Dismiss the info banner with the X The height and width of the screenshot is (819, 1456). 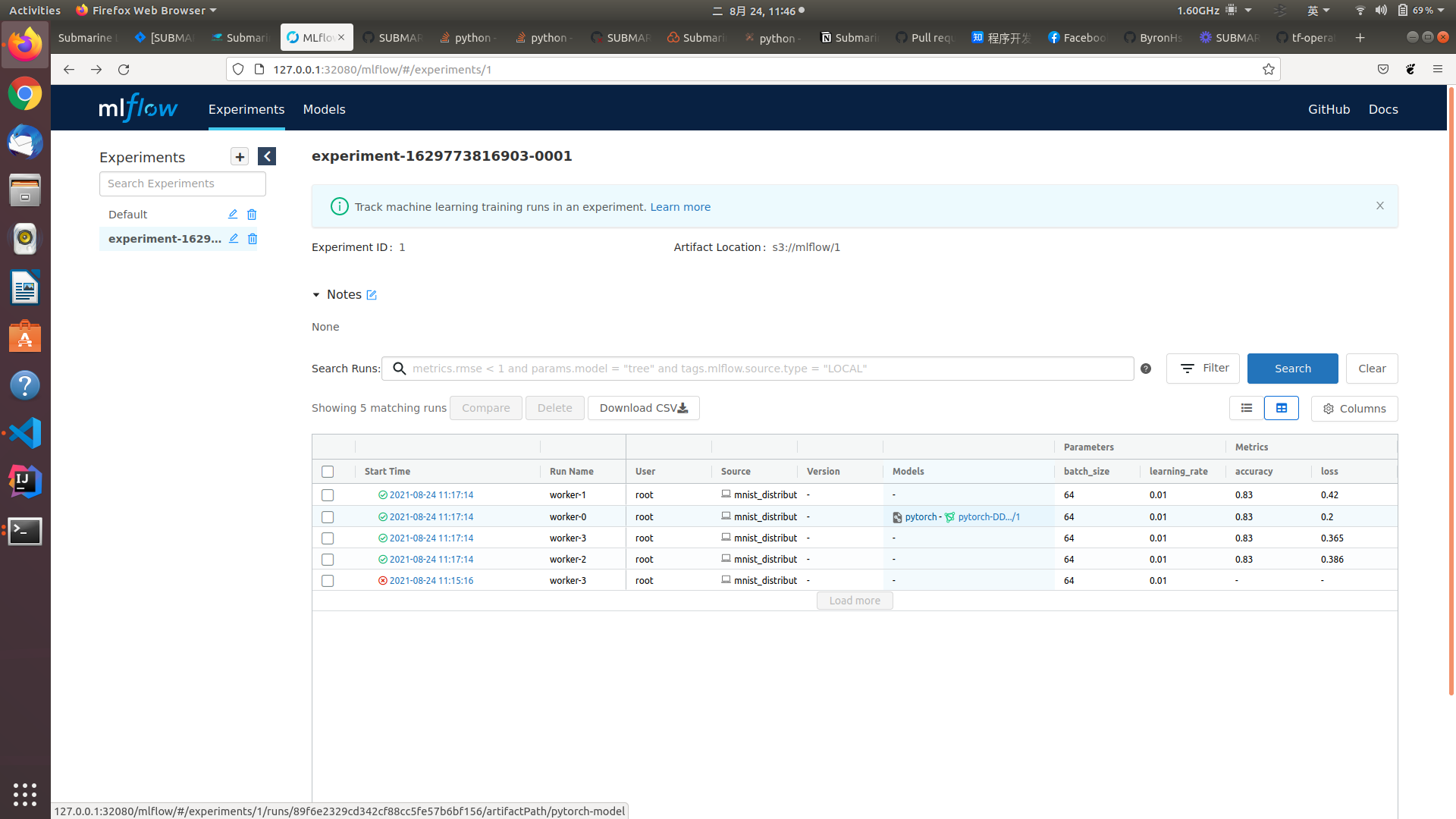[x=1380, y=206]
